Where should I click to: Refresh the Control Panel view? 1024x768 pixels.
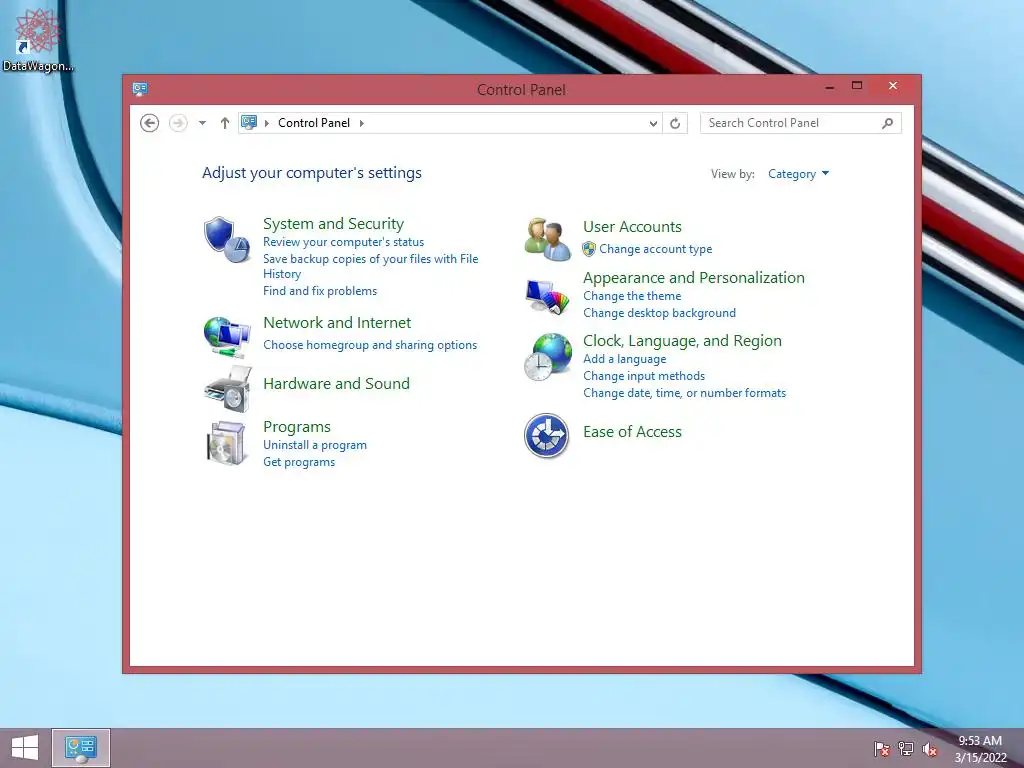click(x=675, y=123)
